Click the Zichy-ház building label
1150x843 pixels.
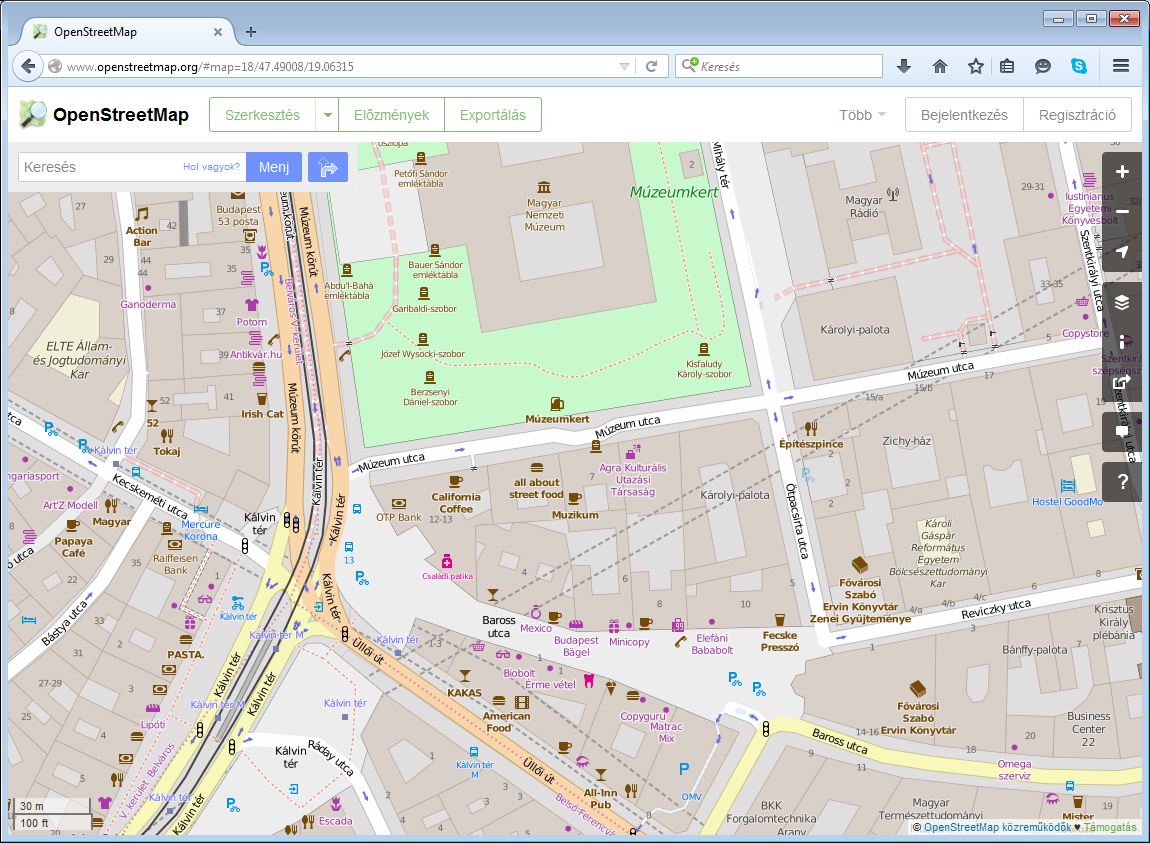[907, 441]
